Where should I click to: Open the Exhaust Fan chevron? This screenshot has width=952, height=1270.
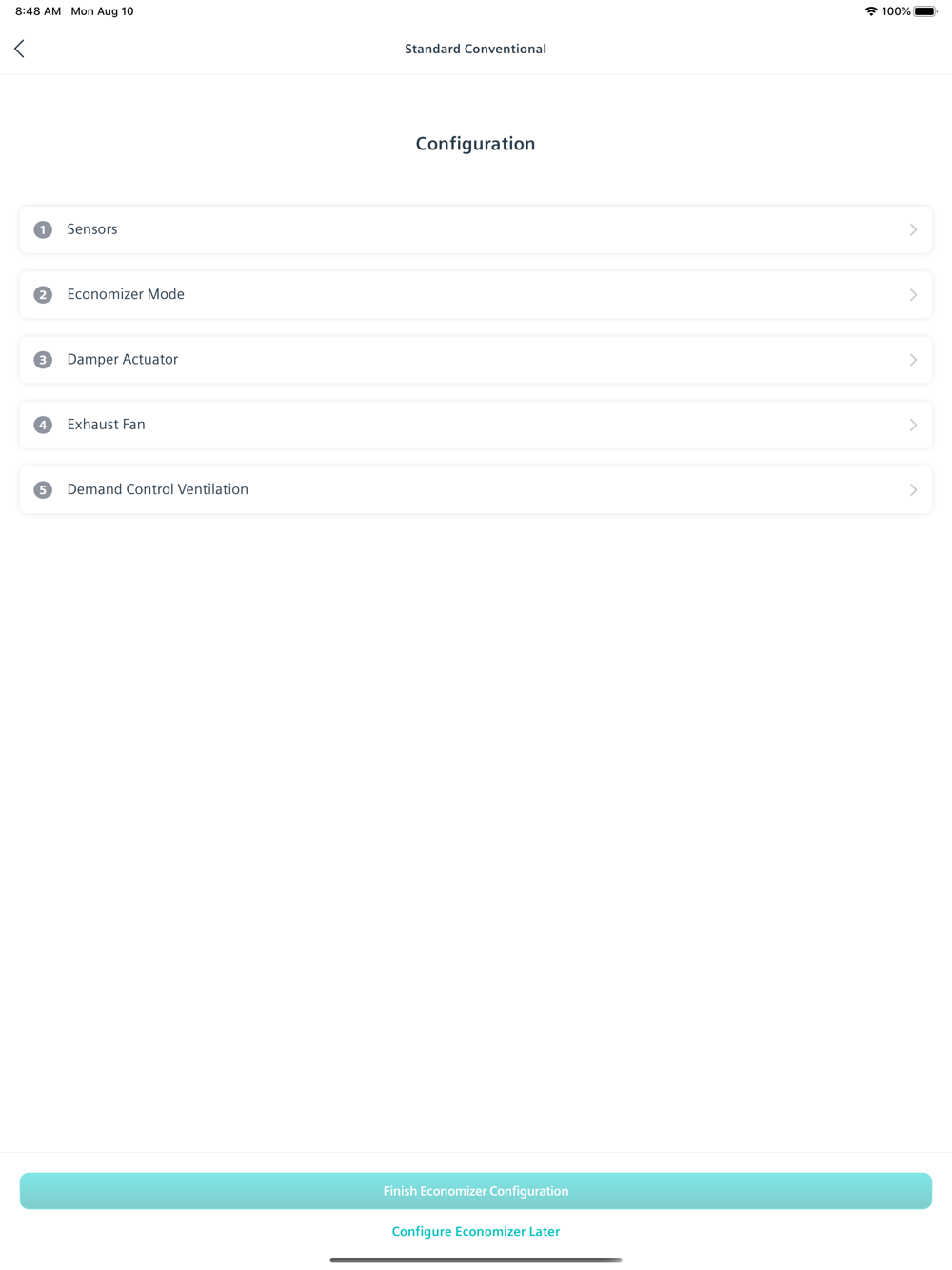(x=913, y=425)
